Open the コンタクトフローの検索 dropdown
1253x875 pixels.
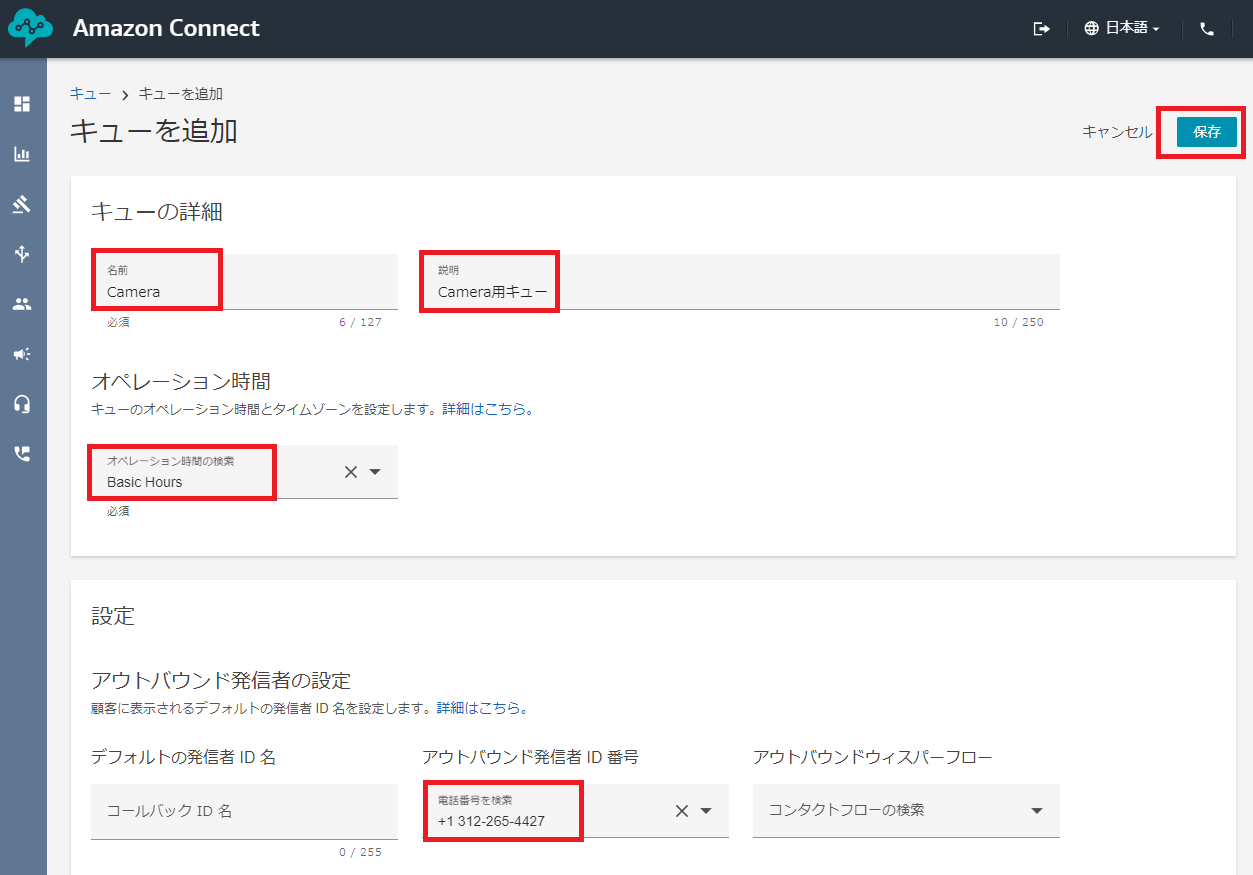[906, 810]
